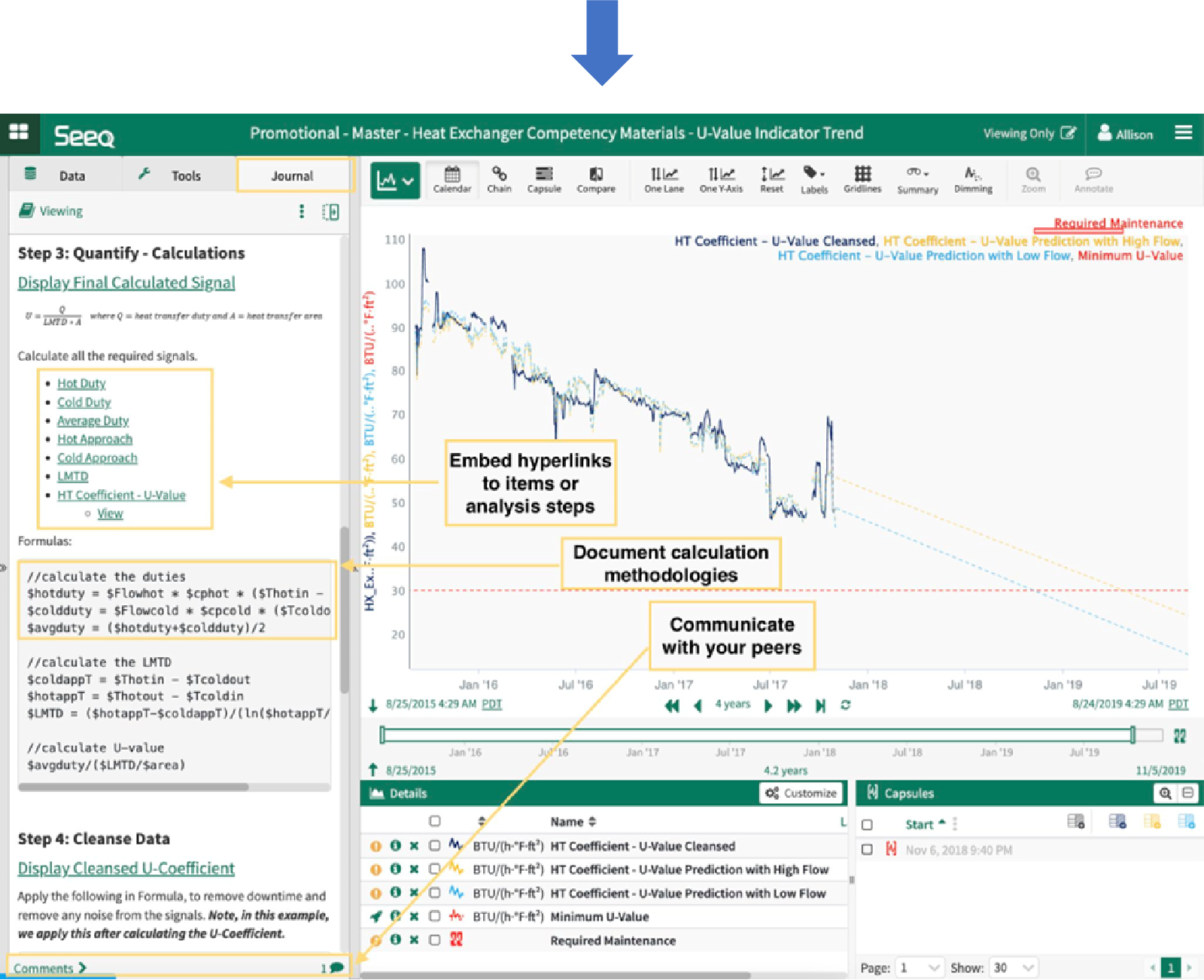Image resolution: width=1204 pixels, height=980 pixels.
Task: Open the Summary settings
Action: tap(917, 180)
